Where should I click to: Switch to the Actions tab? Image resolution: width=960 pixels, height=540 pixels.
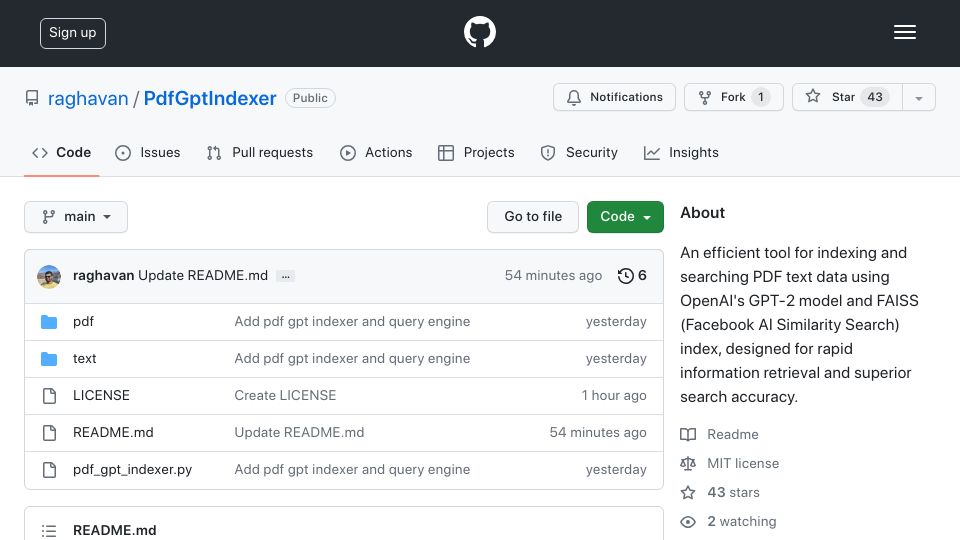click(x=376, y=152)
